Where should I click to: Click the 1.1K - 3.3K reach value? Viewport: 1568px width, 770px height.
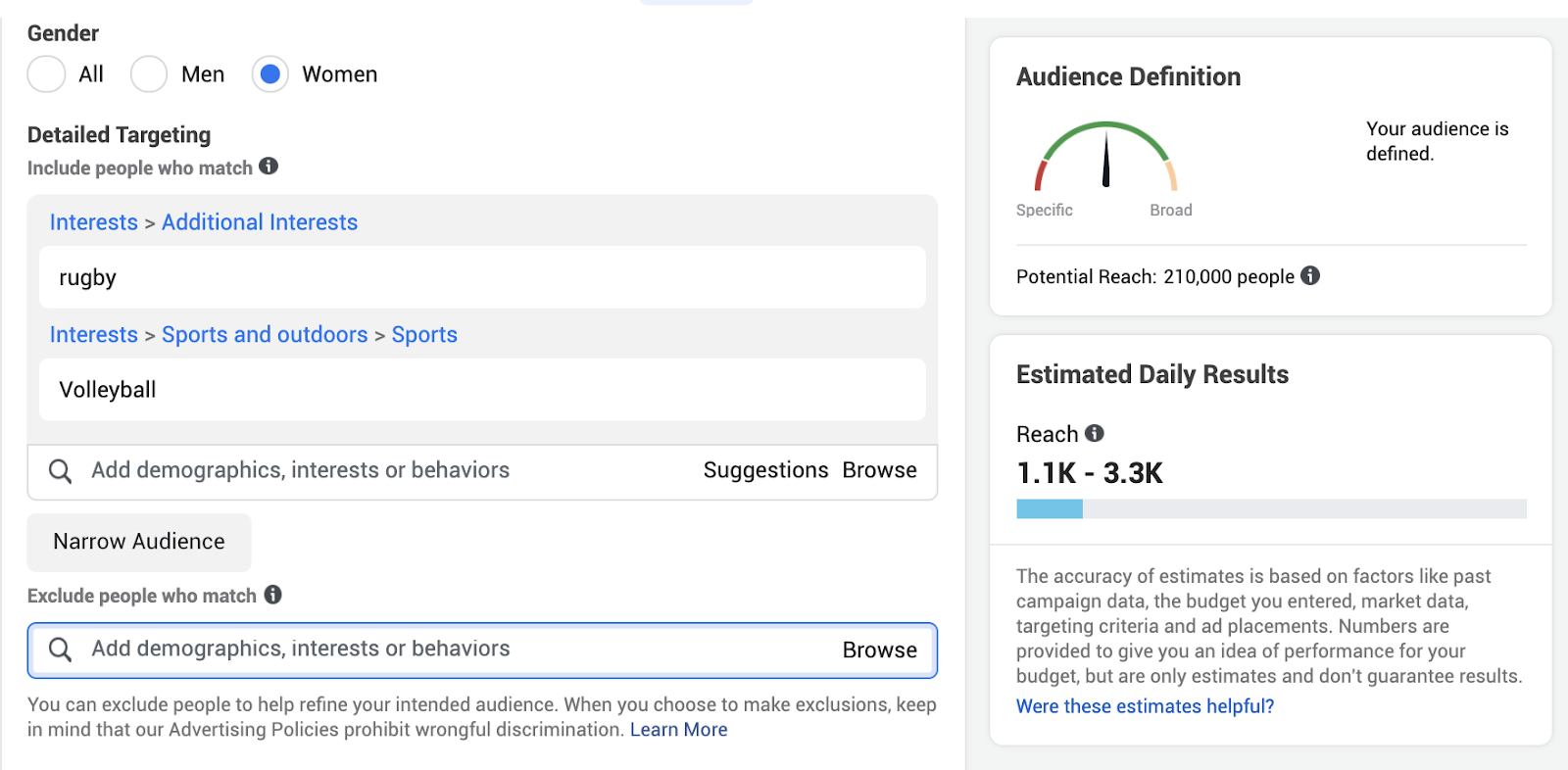tap(1090, 473)
